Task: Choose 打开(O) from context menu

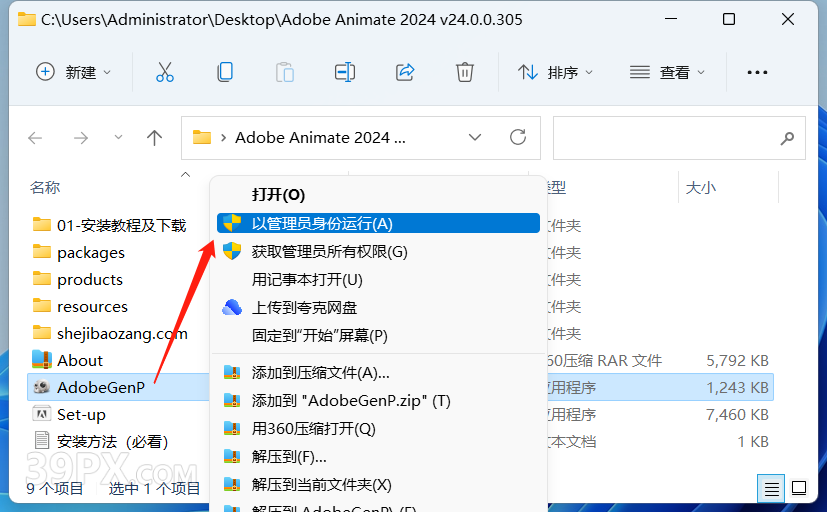Action: pos(378,195)
